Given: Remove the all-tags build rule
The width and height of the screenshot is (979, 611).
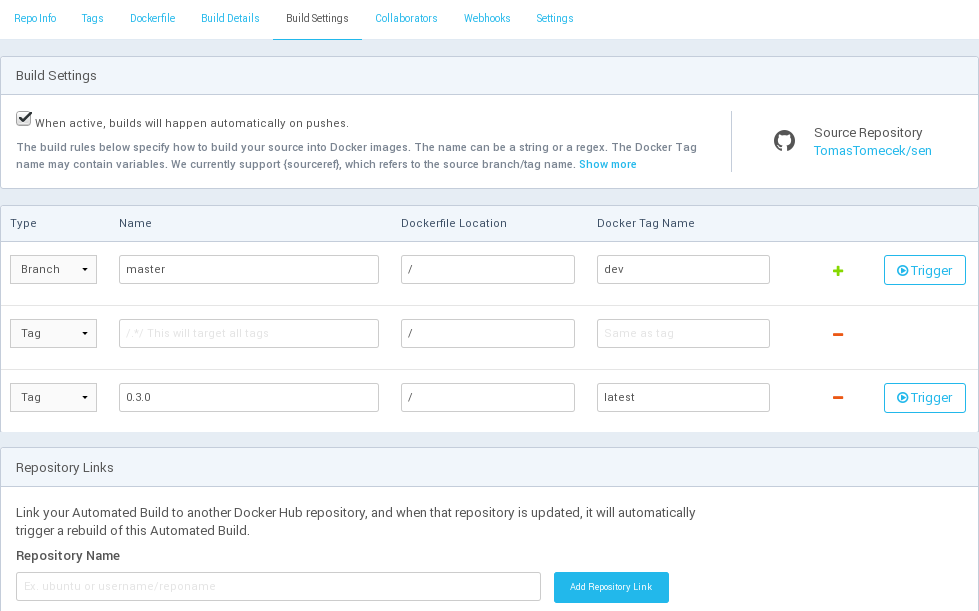Looking at the screenshot, I should pyautogui.click(x=838, y=334).
